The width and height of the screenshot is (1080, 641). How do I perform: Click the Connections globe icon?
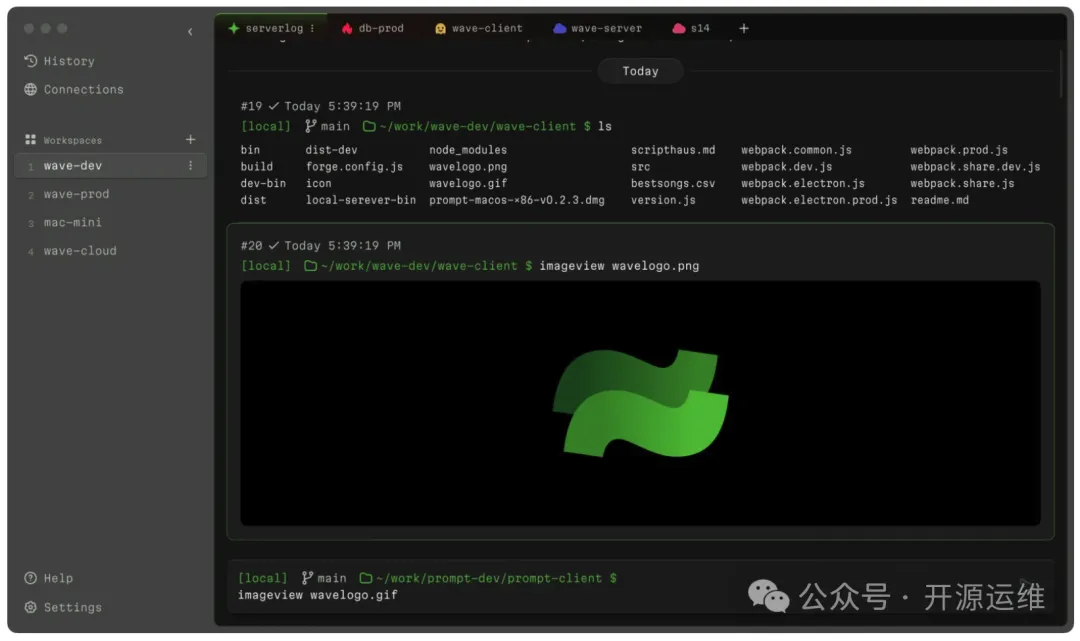click(30, 89)
